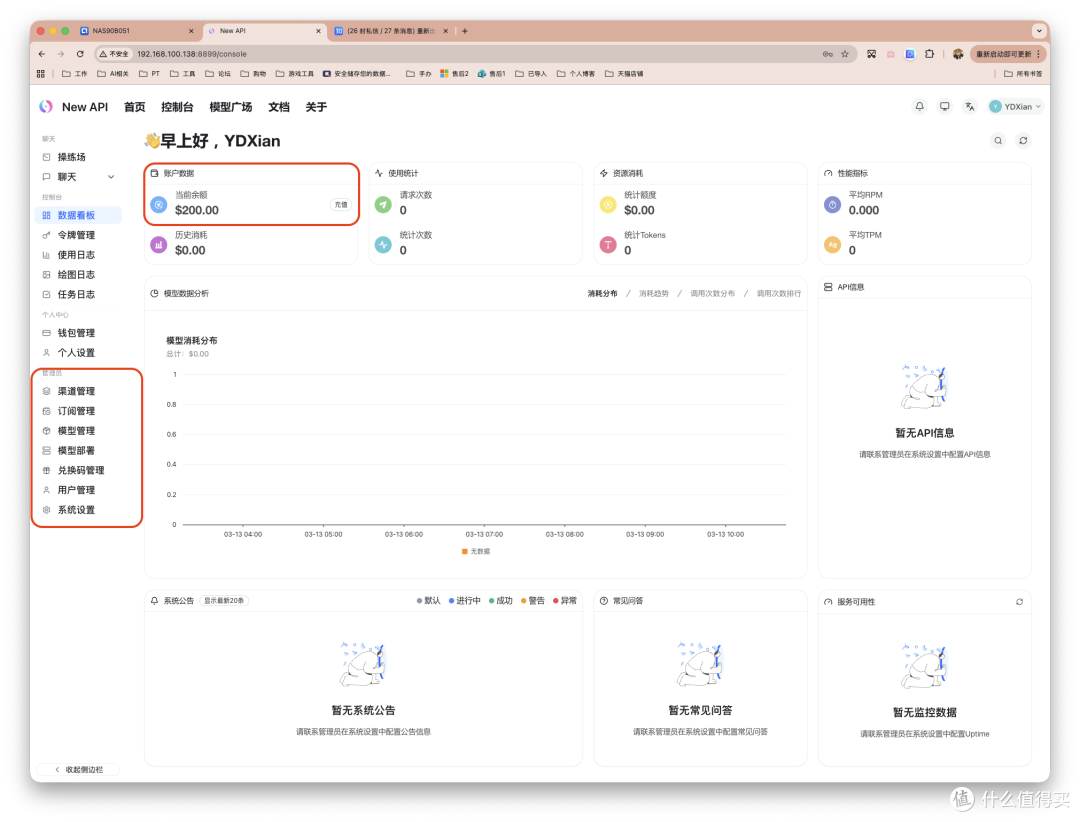
Task: Click the New API logo
Action: [x=45, y=106]
